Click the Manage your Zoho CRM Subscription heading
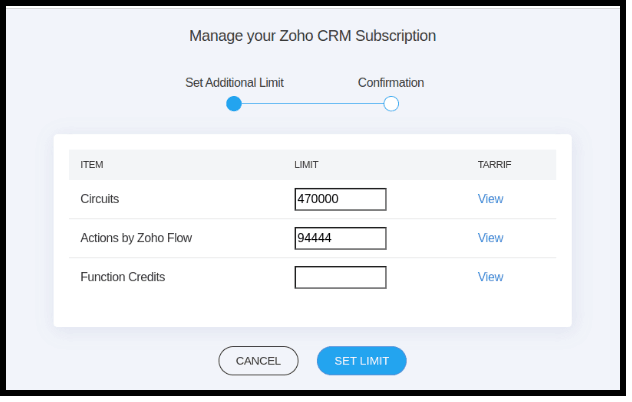Screen dimensions: 632x402 pos(313,36)
